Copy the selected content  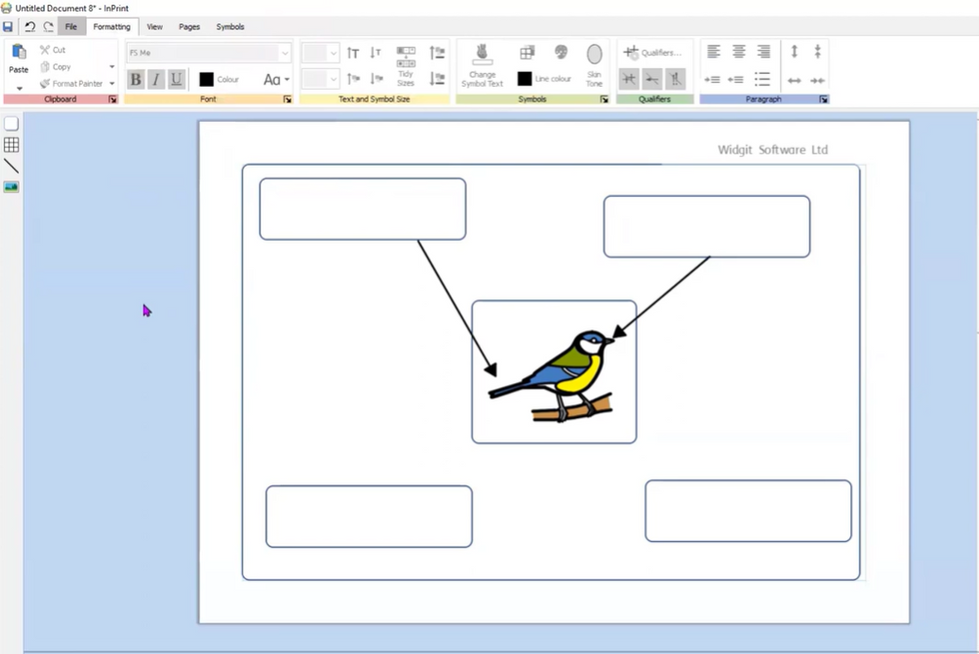[x=56, y=66]
